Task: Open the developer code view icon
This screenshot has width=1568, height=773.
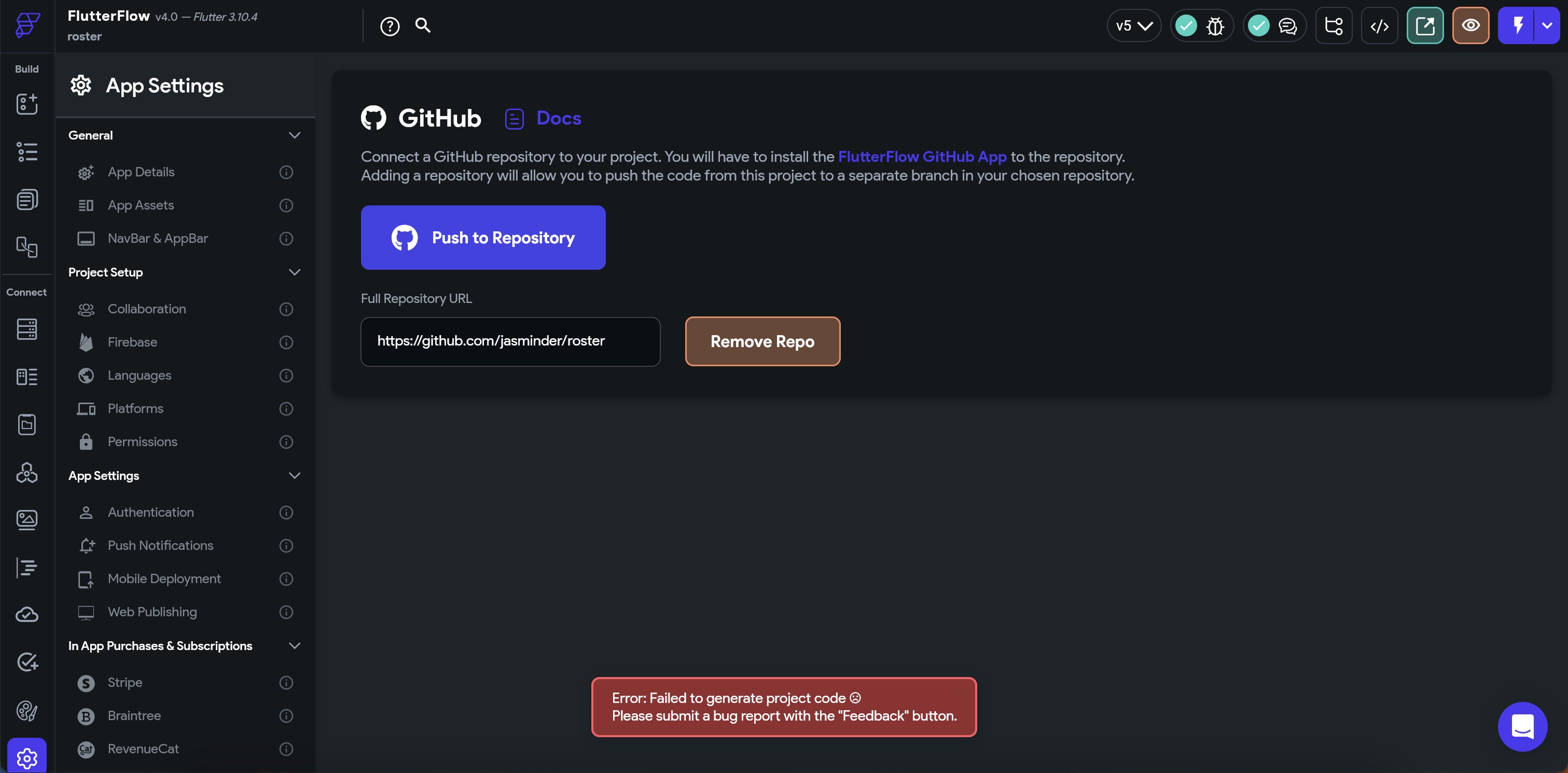Action: tap(1379, 25)
